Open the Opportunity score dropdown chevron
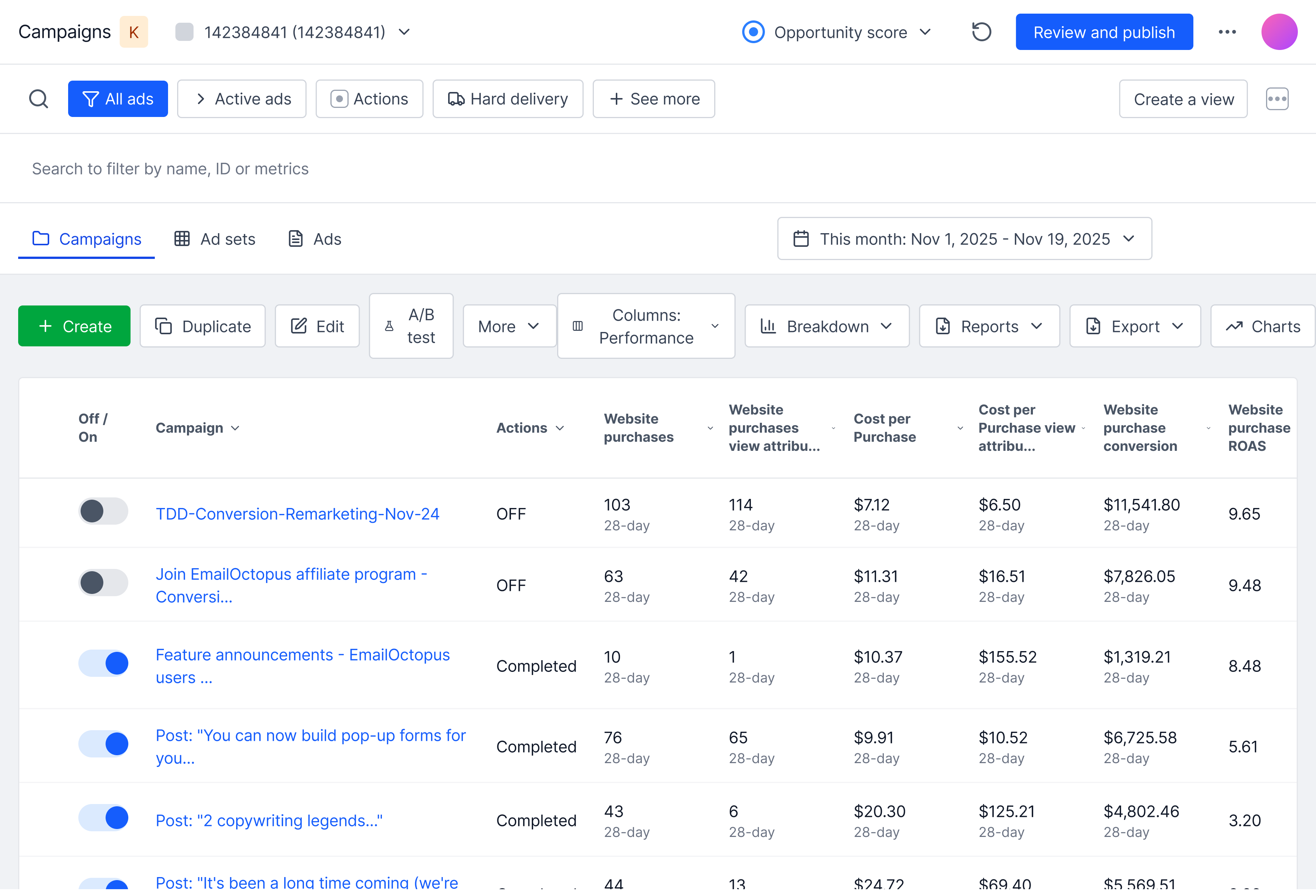Screen dimensions: 1316x896 925,32
